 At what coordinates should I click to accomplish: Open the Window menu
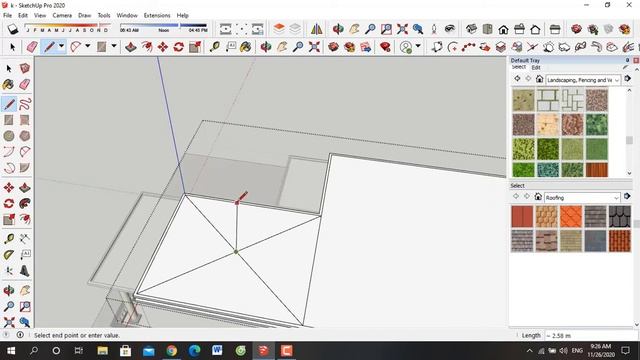click(x=127, y=15)
